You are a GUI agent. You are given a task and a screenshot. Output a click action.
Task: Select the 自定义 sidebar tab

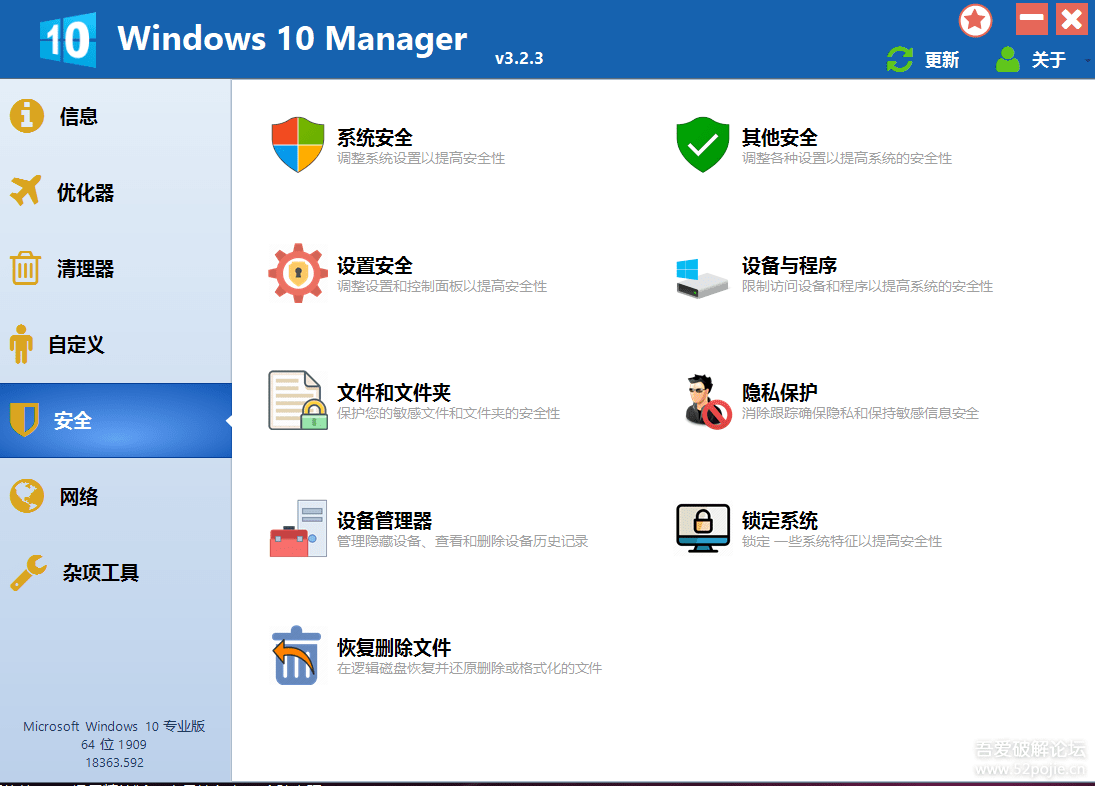116,344
